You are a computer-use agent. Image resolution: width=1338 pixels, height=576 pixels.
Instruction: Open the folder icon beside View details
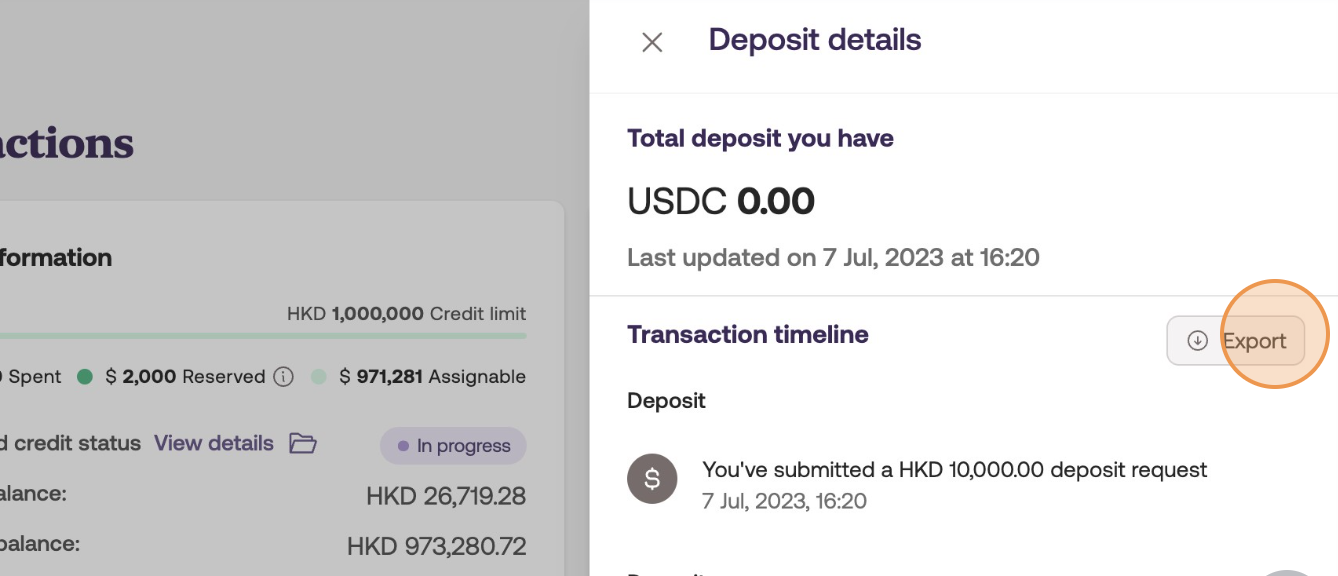pyautogui.click(x=303, y=443)
